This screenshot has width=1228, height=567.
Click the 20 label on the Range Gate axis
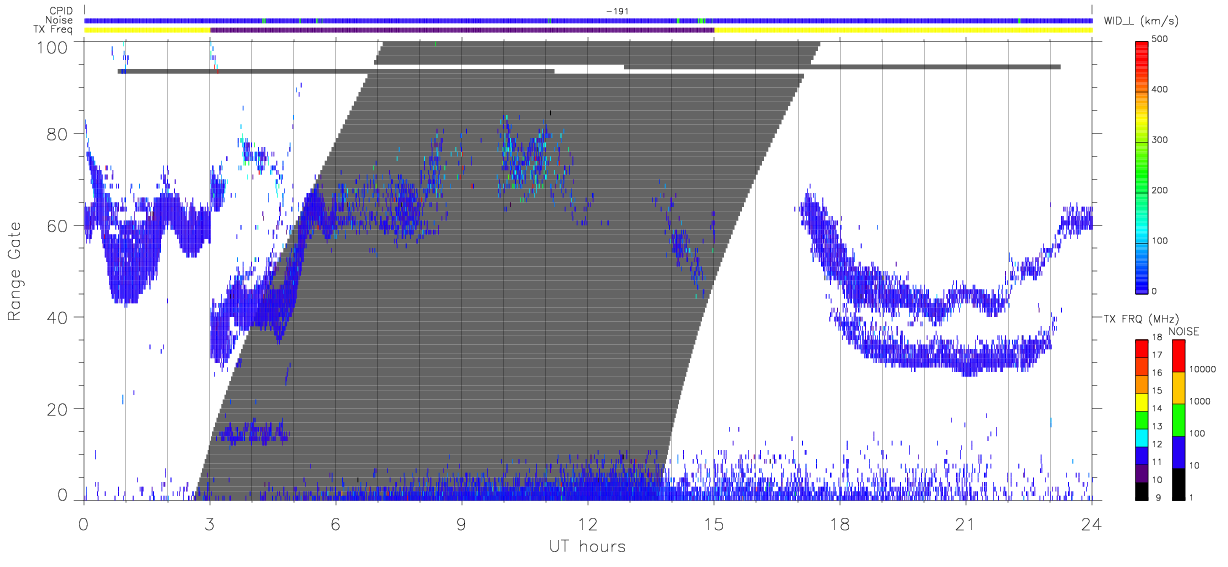tap(57, 410)
